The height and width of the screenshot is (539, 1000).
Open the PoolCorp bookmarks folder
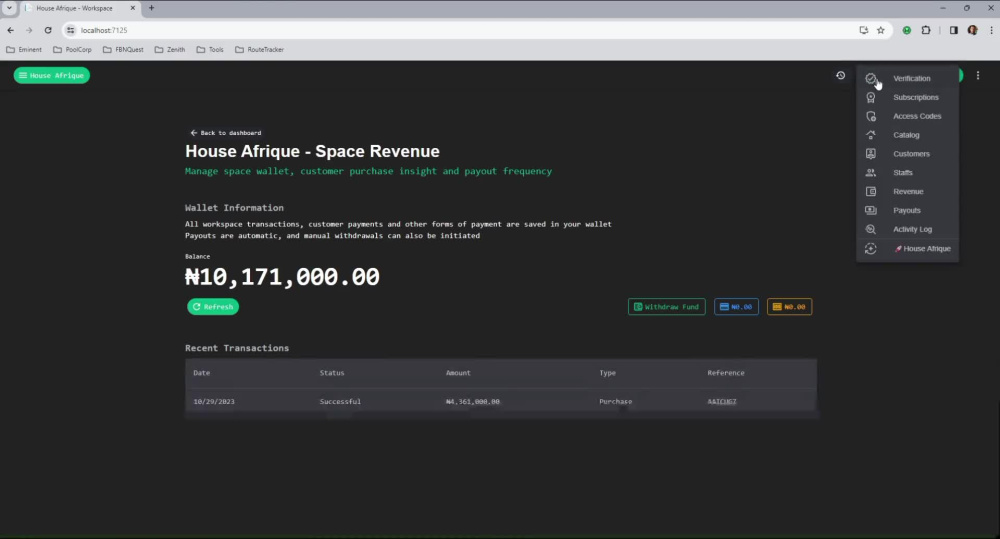click(72, 49)
